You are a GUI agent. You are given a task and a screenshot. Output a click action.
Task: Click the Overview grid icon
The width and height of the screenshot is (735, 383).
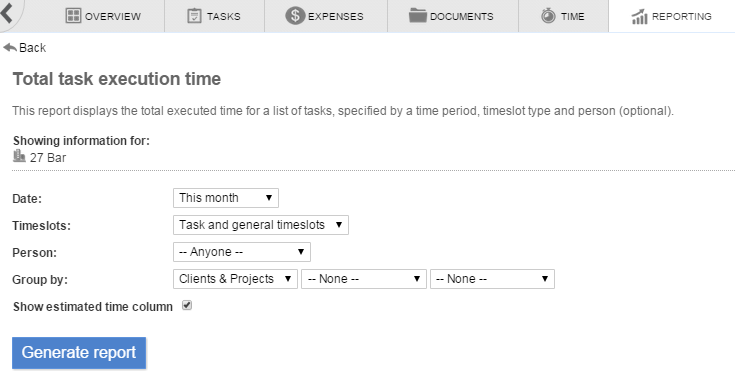[x=73, y=16]
